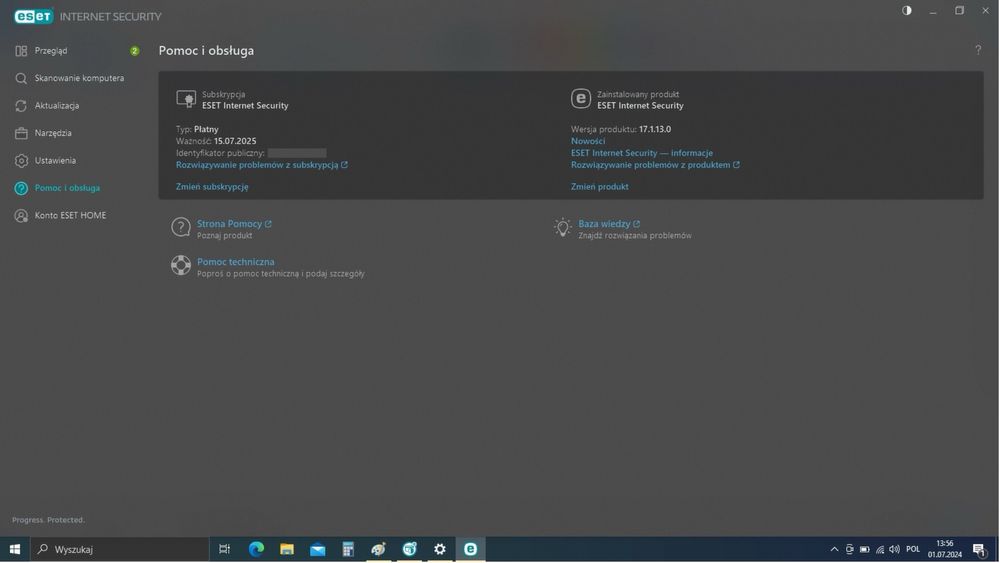Click the Progress. Protected. footer text
Viewport: 1000px width, 563px height.
48,520
